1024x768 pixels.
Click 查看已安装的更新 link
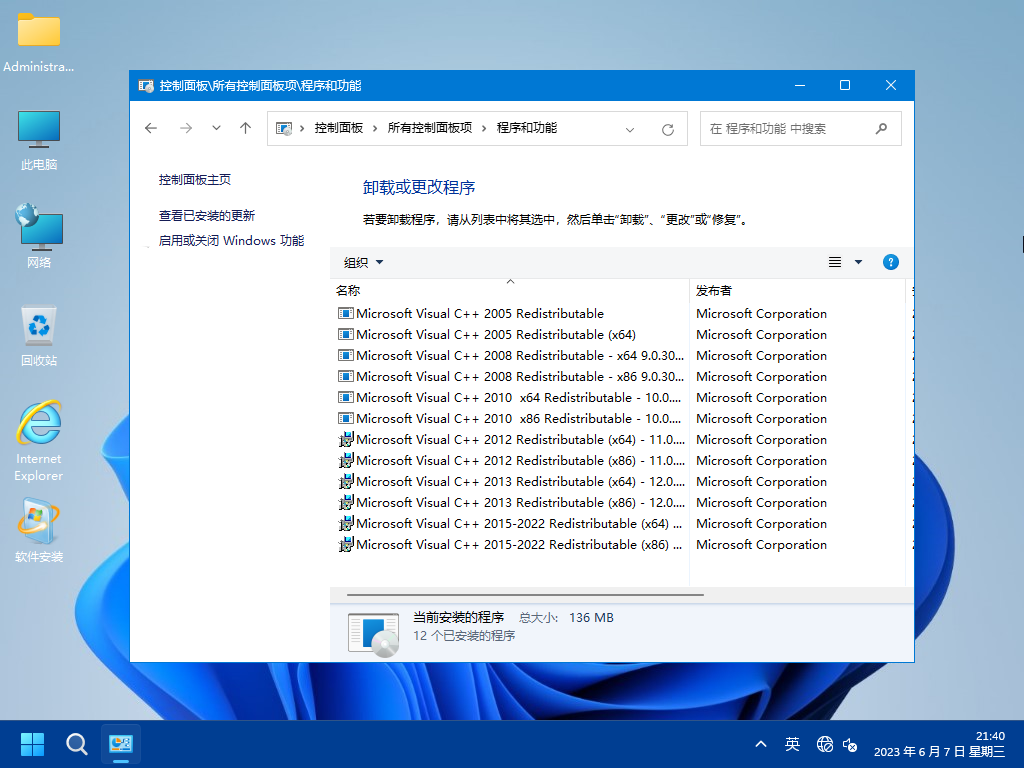[x=207, y=215]
